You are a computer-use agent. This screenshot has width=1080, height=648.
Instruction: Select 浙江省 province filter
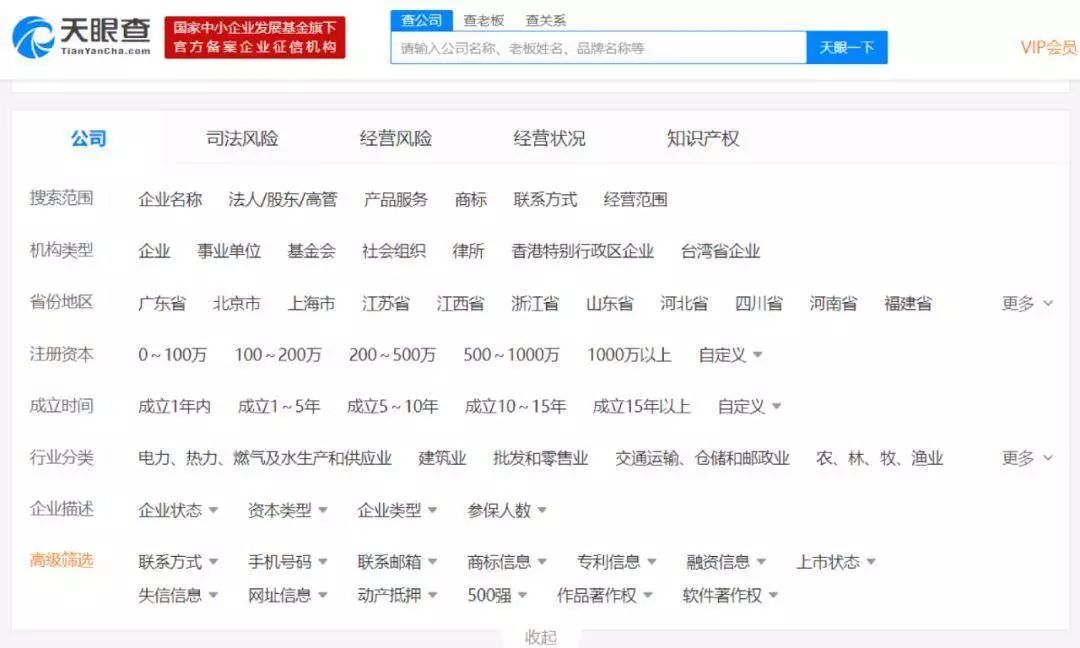click(535, 303)
